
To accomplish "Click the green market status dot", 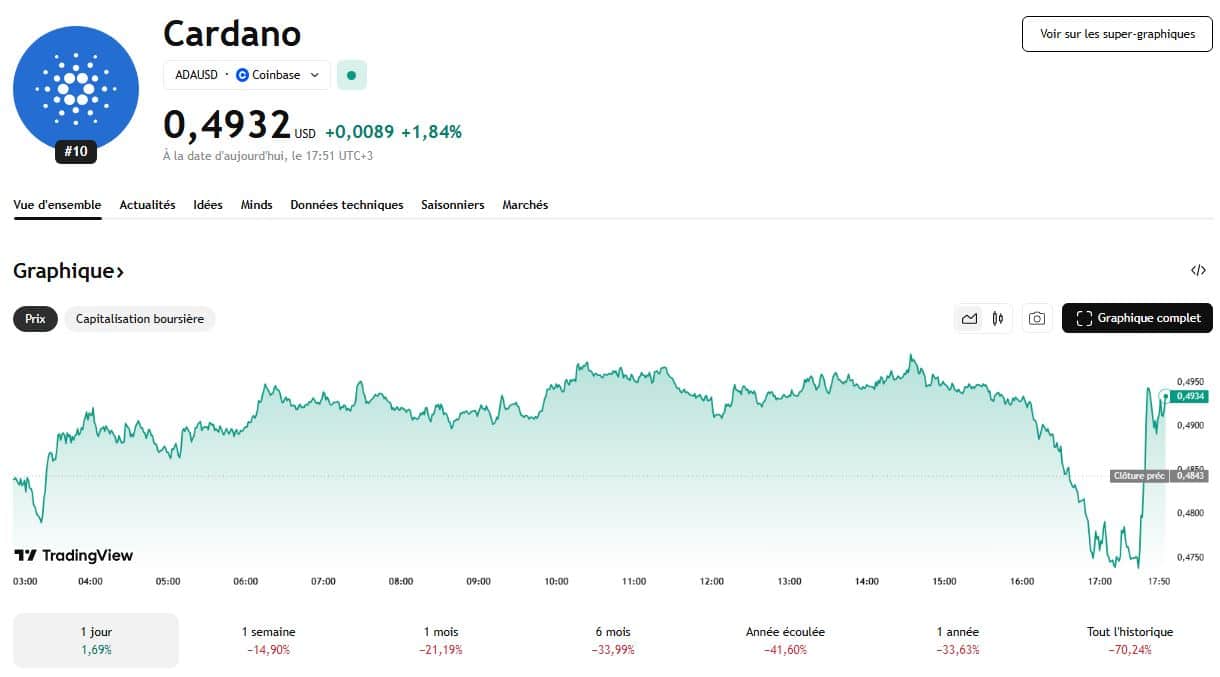I will point(351,75).
